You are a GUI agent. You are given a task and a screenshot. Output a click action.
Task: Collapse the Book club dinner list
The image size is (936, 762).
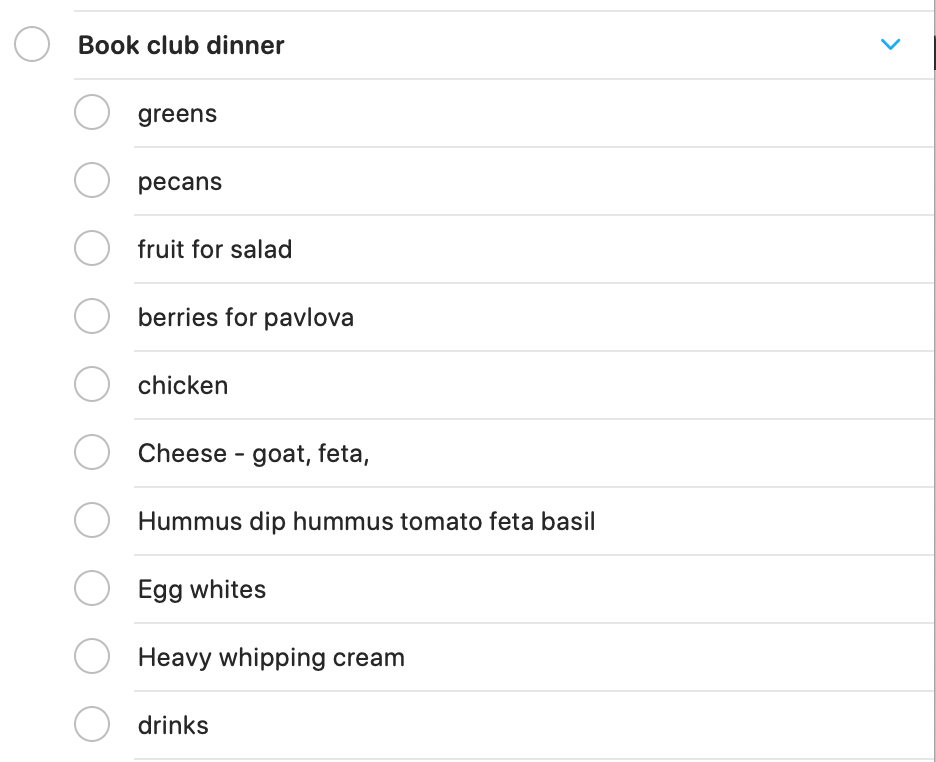pyautogui.click(x=890, y=45)
